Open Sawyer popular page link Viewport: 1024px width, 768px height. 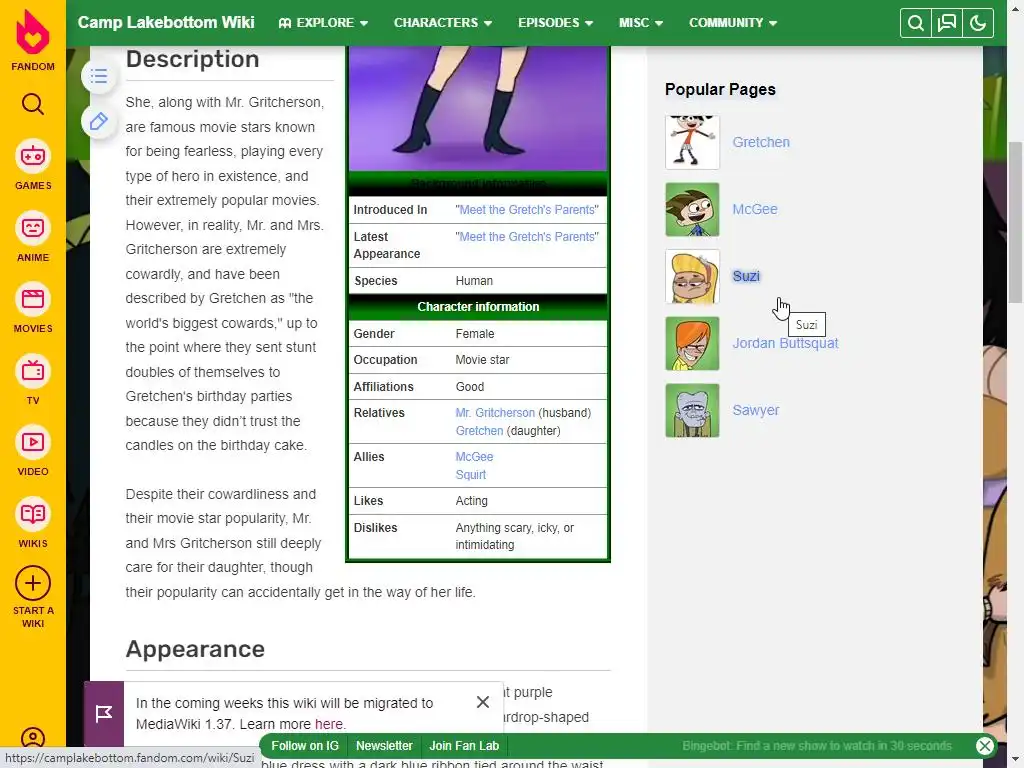756,411
